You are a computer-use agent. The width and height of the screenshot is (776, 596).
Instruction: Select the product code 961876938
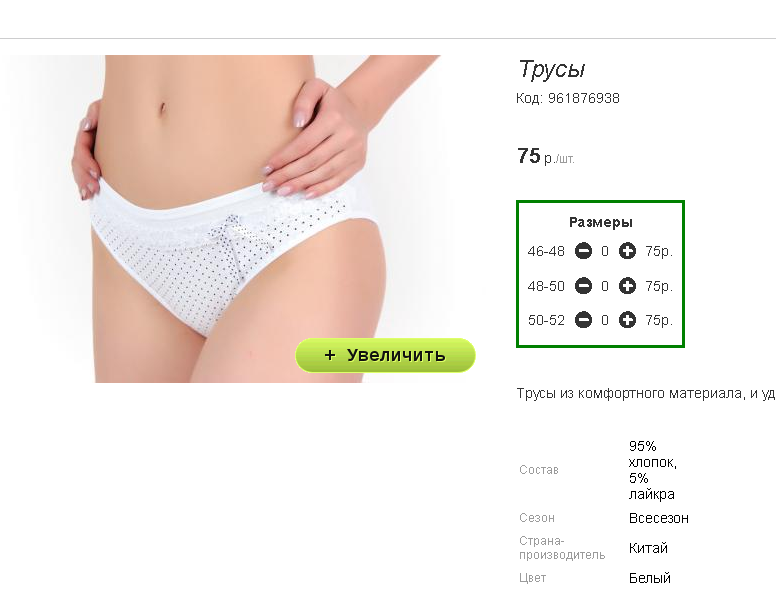click(x=583, y=98)
